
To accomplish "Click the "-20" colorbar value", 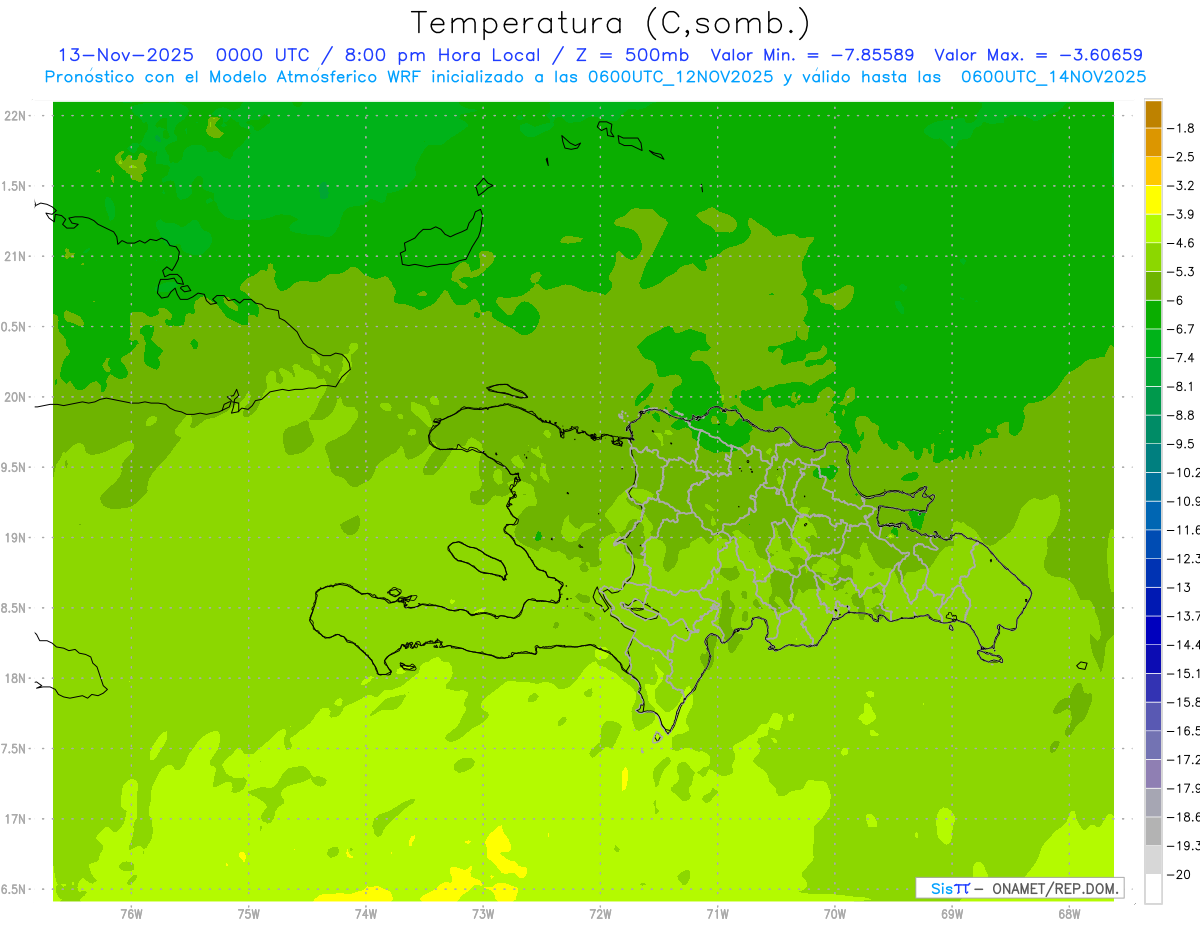I will click(x=1178, y=874).
